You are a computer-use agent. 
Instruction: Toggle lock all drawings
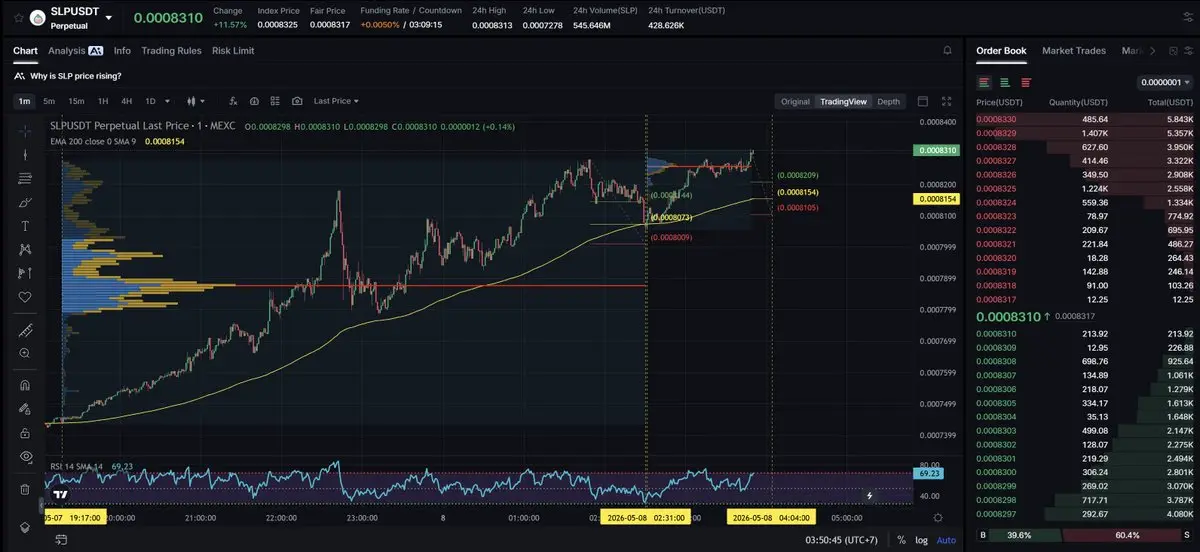25,433
